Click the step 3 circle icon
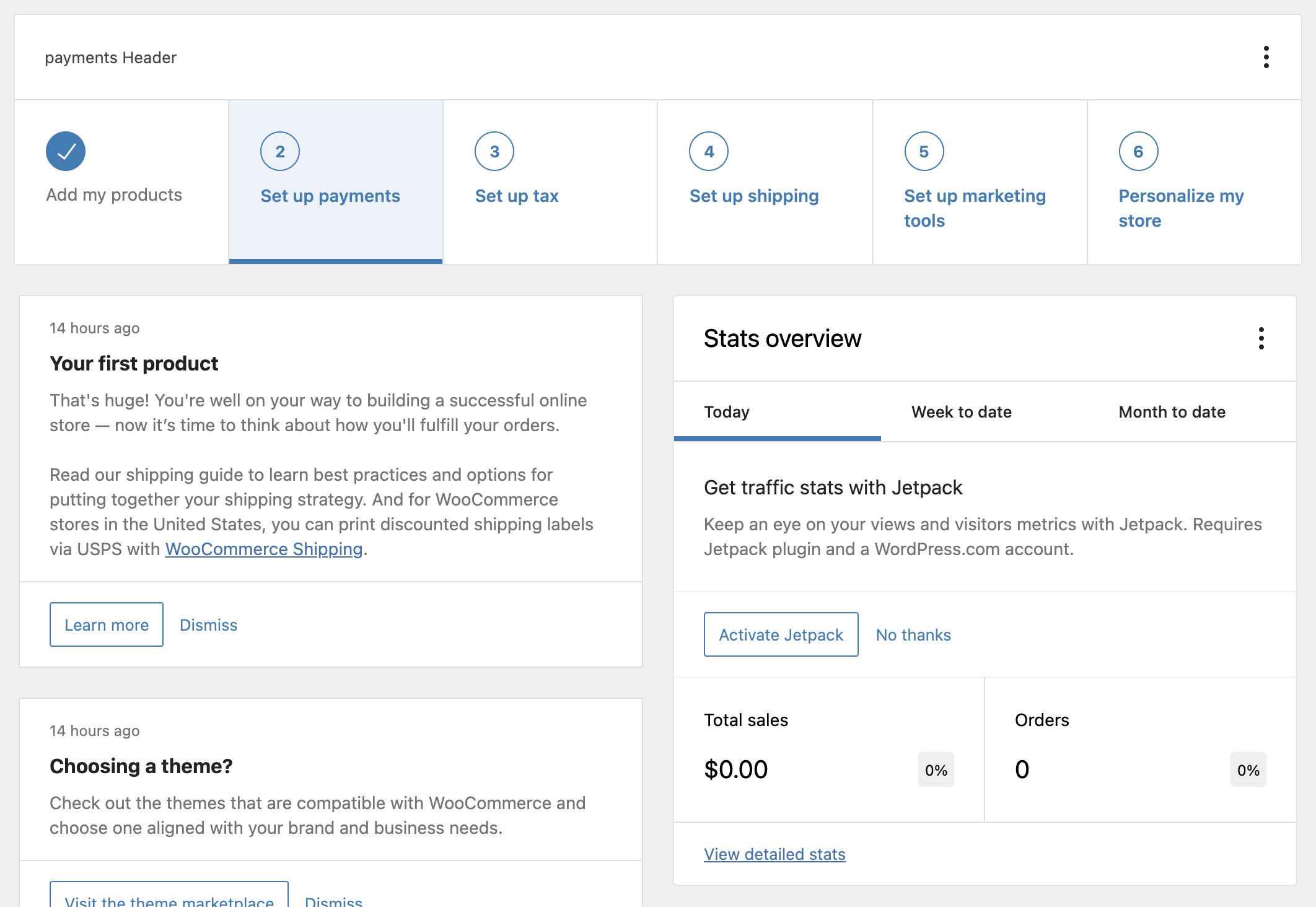The width and height of the screenshot is (1316, 907). [x=494, y=151]
